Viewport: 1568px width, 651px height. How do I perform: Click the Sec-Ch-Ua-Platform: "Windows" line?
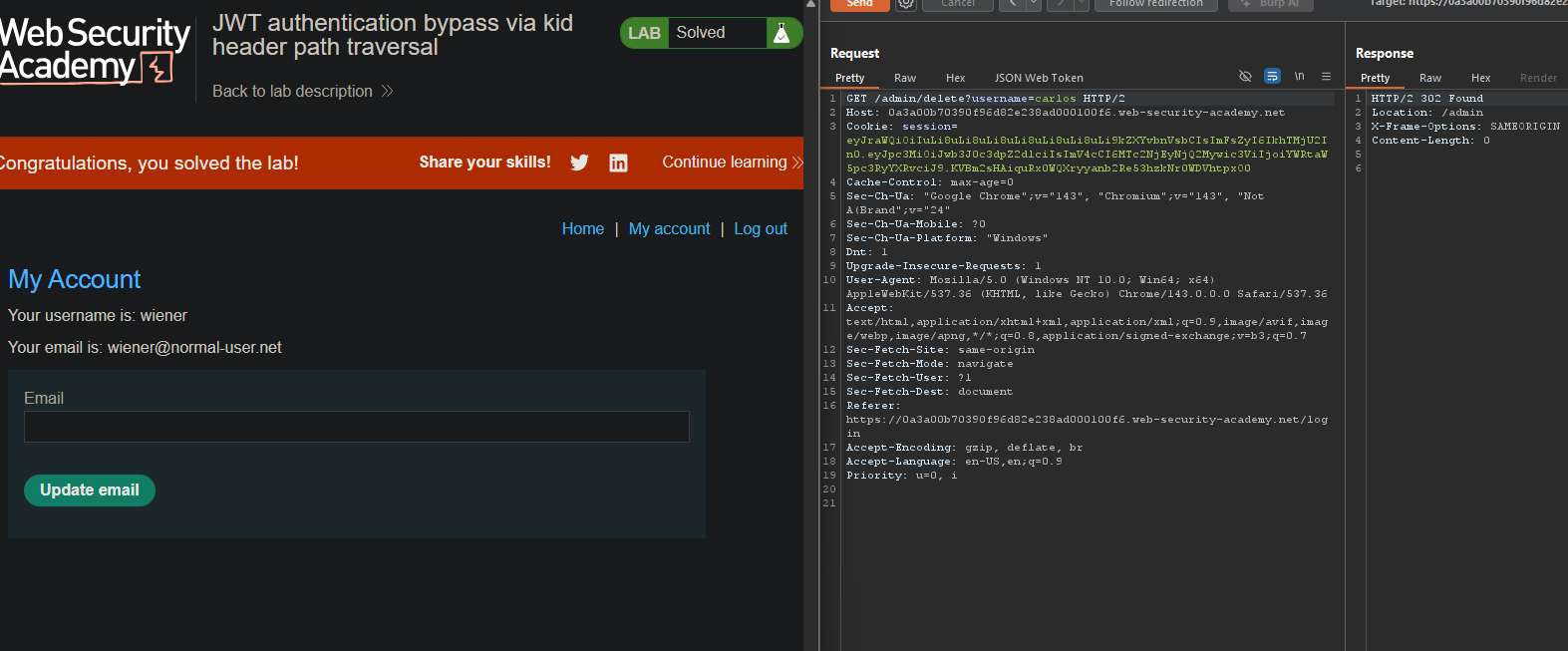[947, 238]
